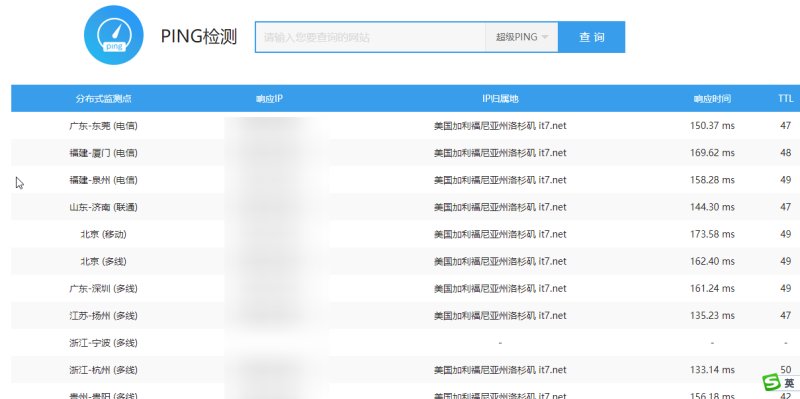The width and height of the screenshot is (800, 399).
Task: Click the 169.62 ms response time
Action: point(712,153)
